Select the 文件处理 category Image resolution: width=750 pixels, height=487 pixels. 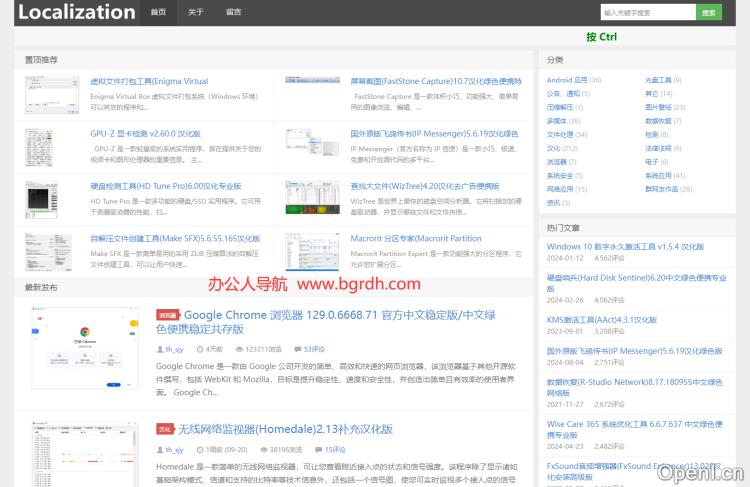[x=560, y=135]
